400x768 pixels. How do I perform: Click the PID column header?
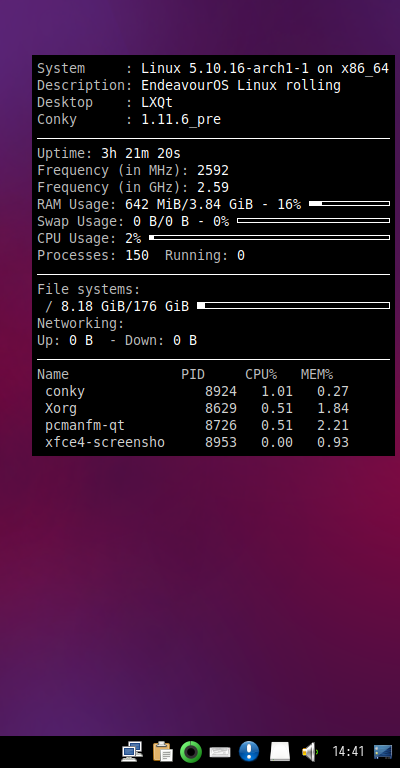point(193,375)
